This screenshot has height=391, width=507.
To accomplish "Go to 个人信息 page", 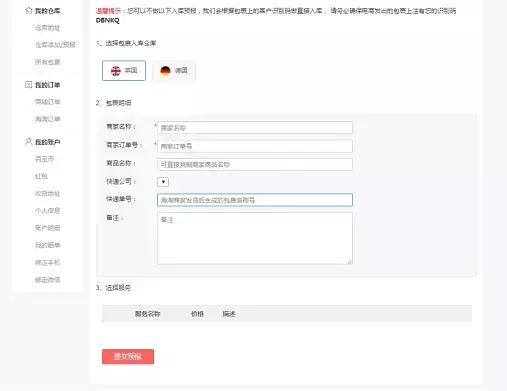I will coord(48,211).
